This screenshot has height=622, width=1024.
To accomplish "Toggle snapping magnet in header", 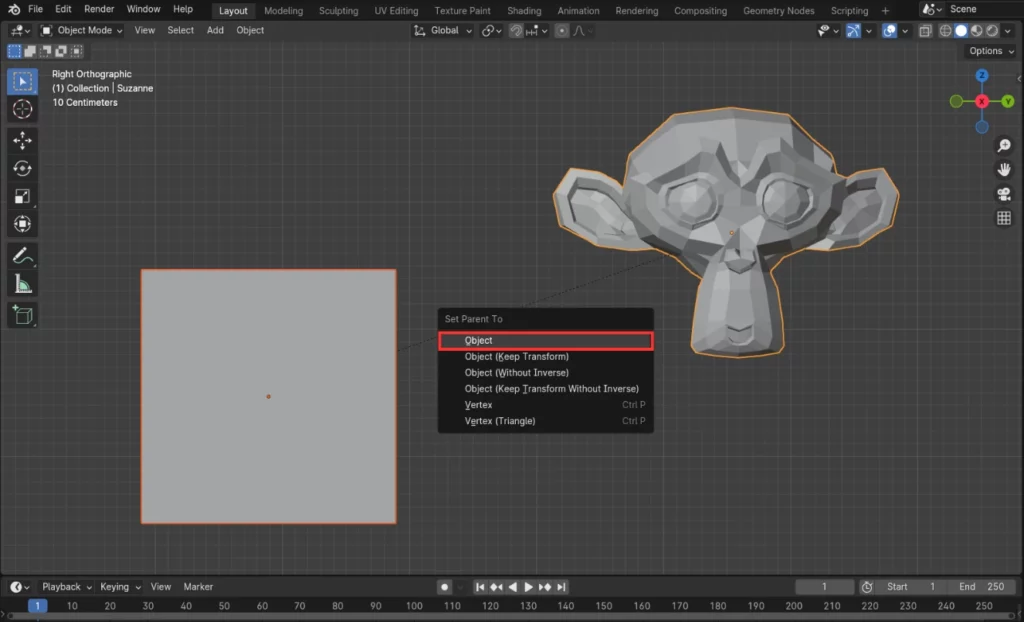I will pos(516,31).
